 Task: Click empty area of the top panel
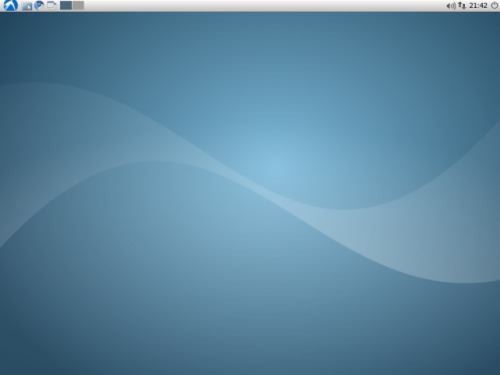(x=263, y=5)
